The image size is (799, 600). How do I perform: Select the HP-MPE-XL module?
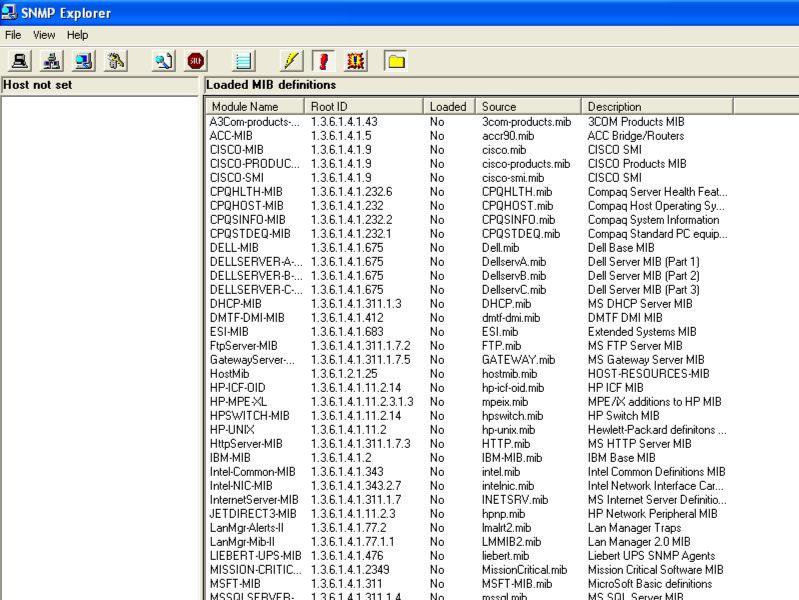[x=238, y=402]
